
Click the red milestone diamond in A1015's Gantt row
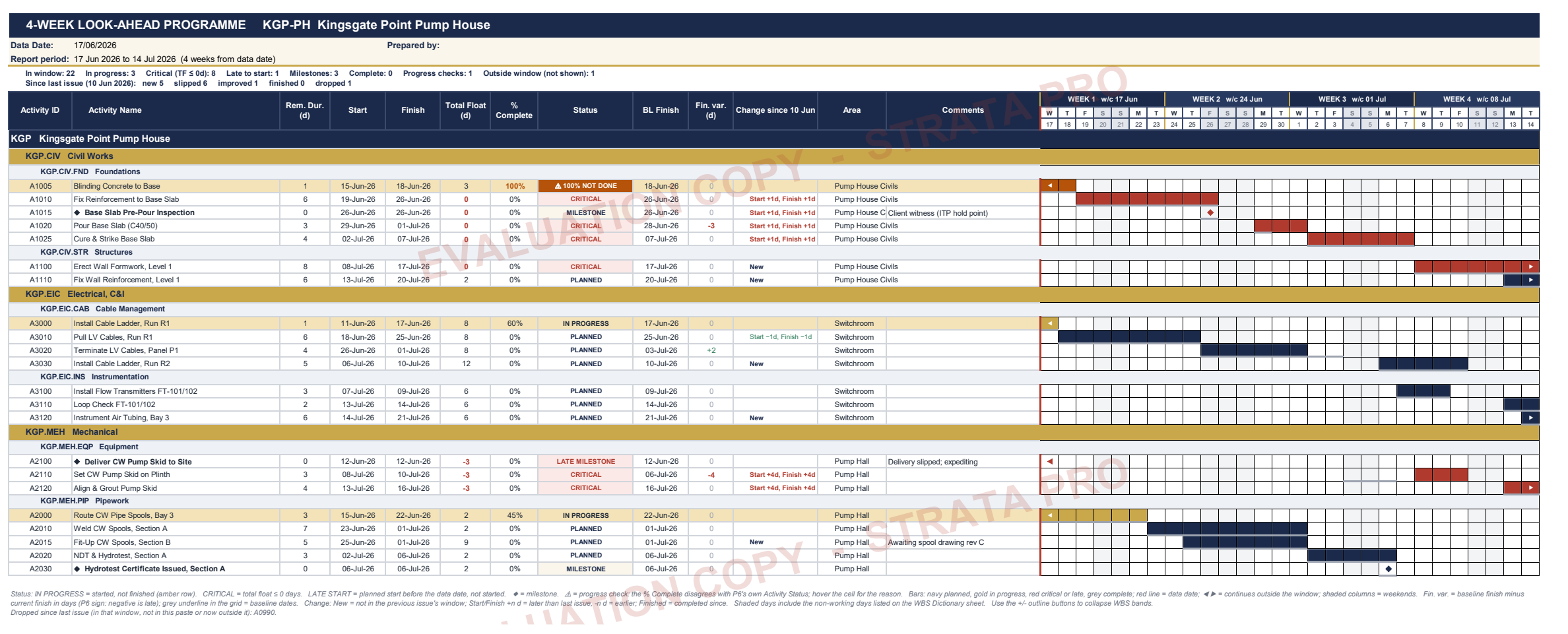(1210, 212)
